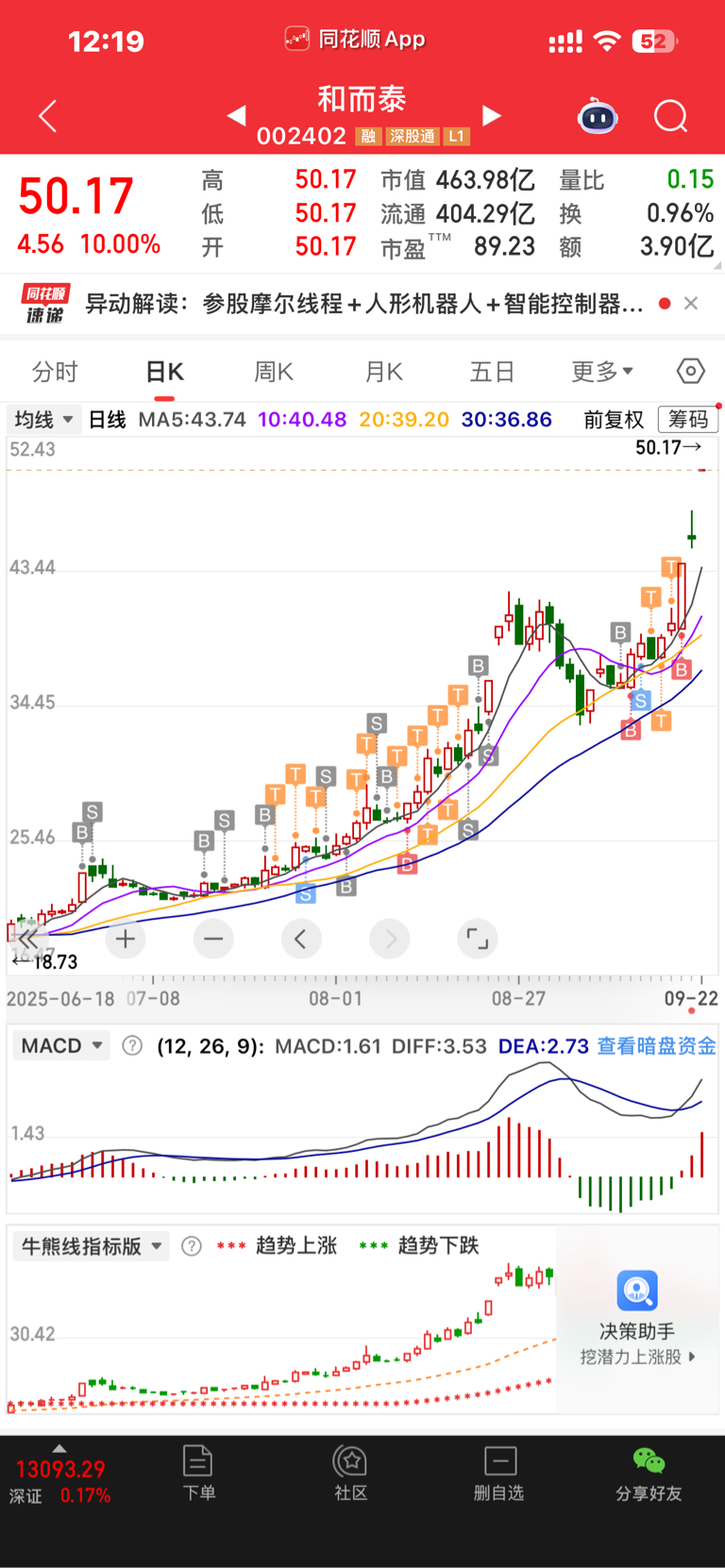Expand the 深证 index ticker arrow
725x1568 pixels.
59,1448
